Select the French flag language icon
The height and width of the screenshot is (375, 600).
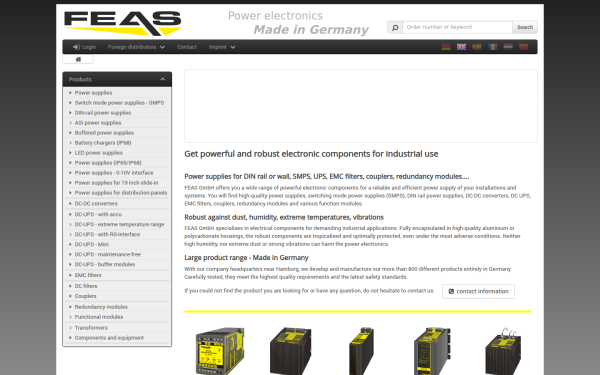492,47
